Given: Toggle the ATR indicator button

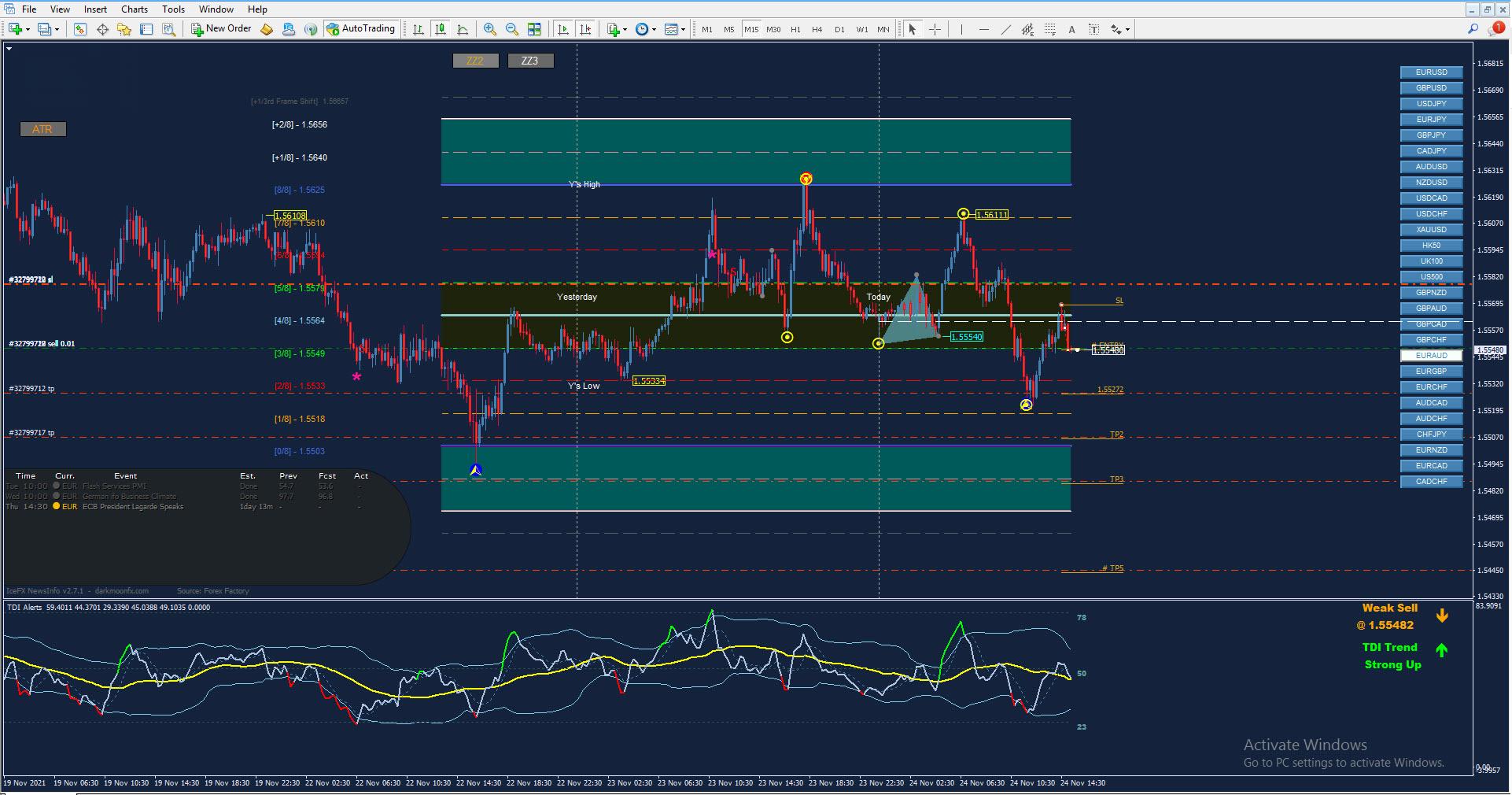Looking at the screenshot, I should pos(42,129).
